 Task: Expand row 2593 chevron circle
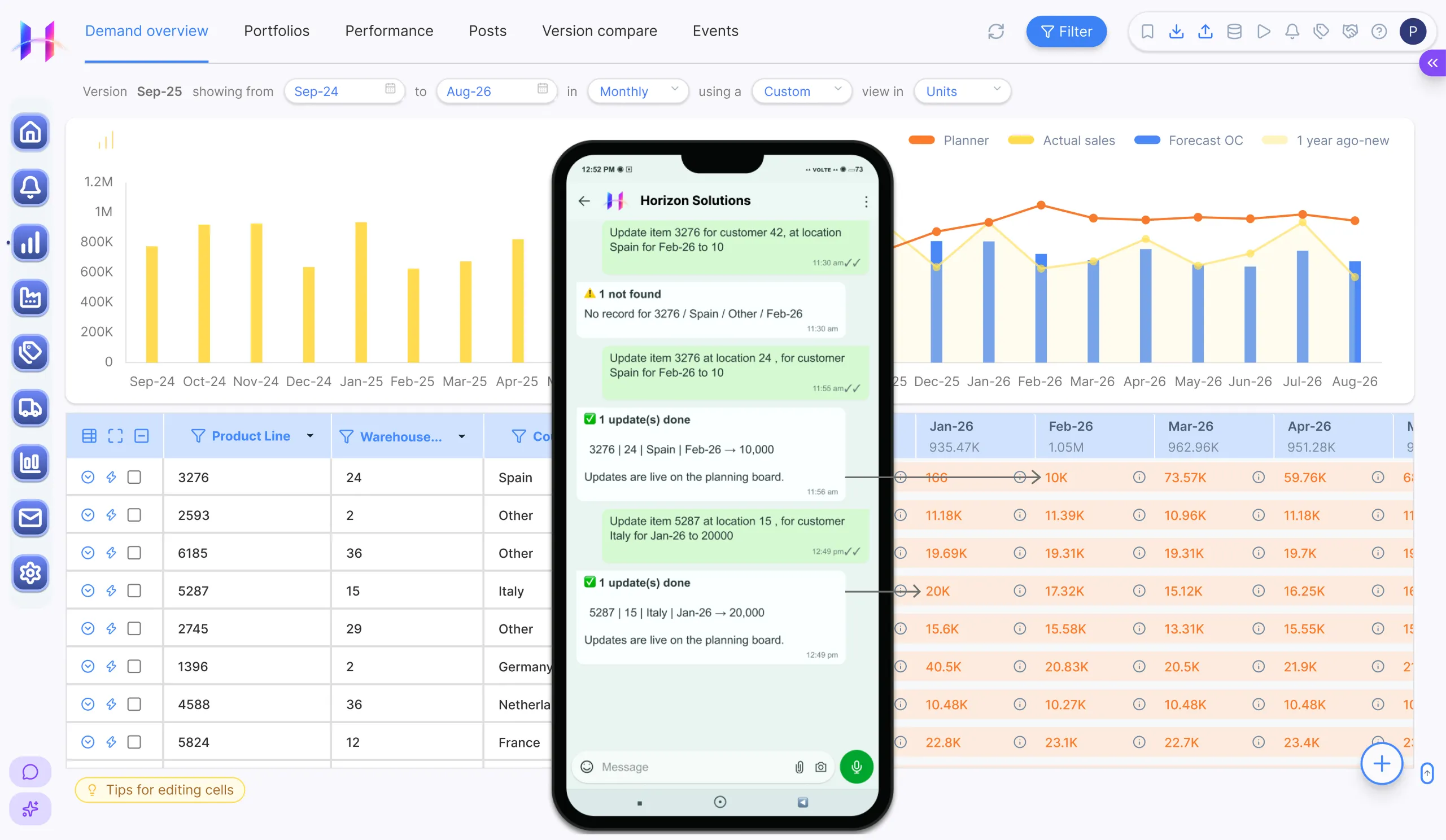point(88,515)
